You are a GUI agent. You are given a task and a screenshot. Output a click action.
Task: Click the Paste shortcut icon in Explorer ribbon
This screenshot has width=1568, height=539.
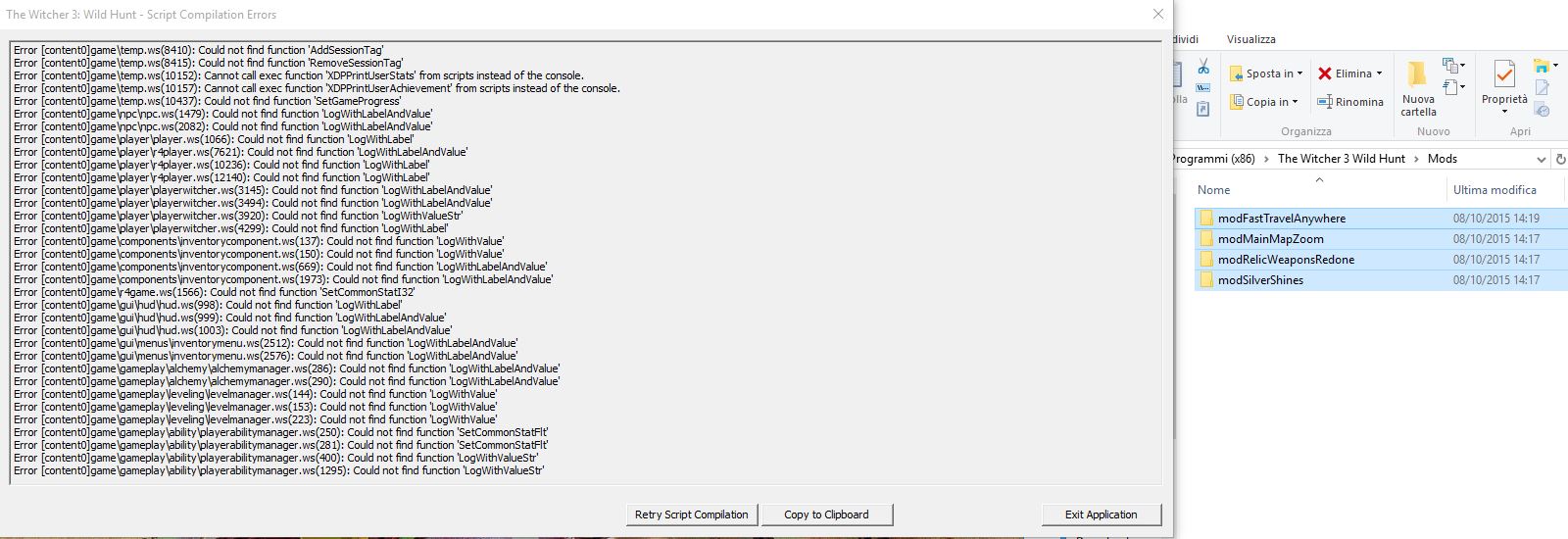pyautogui.click(x=1203, y=109)
